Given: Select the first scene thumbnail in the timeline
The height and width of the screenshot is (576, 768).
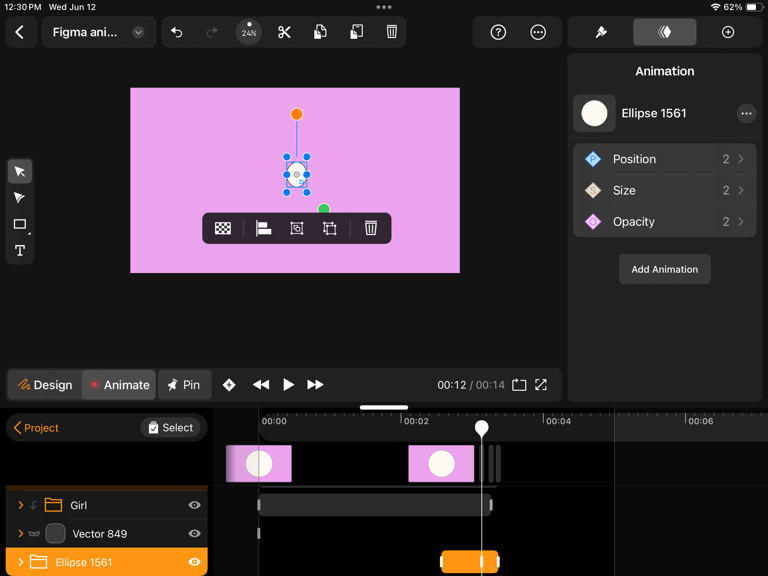Looking at the screenshot, I should (x=259, y=464).
